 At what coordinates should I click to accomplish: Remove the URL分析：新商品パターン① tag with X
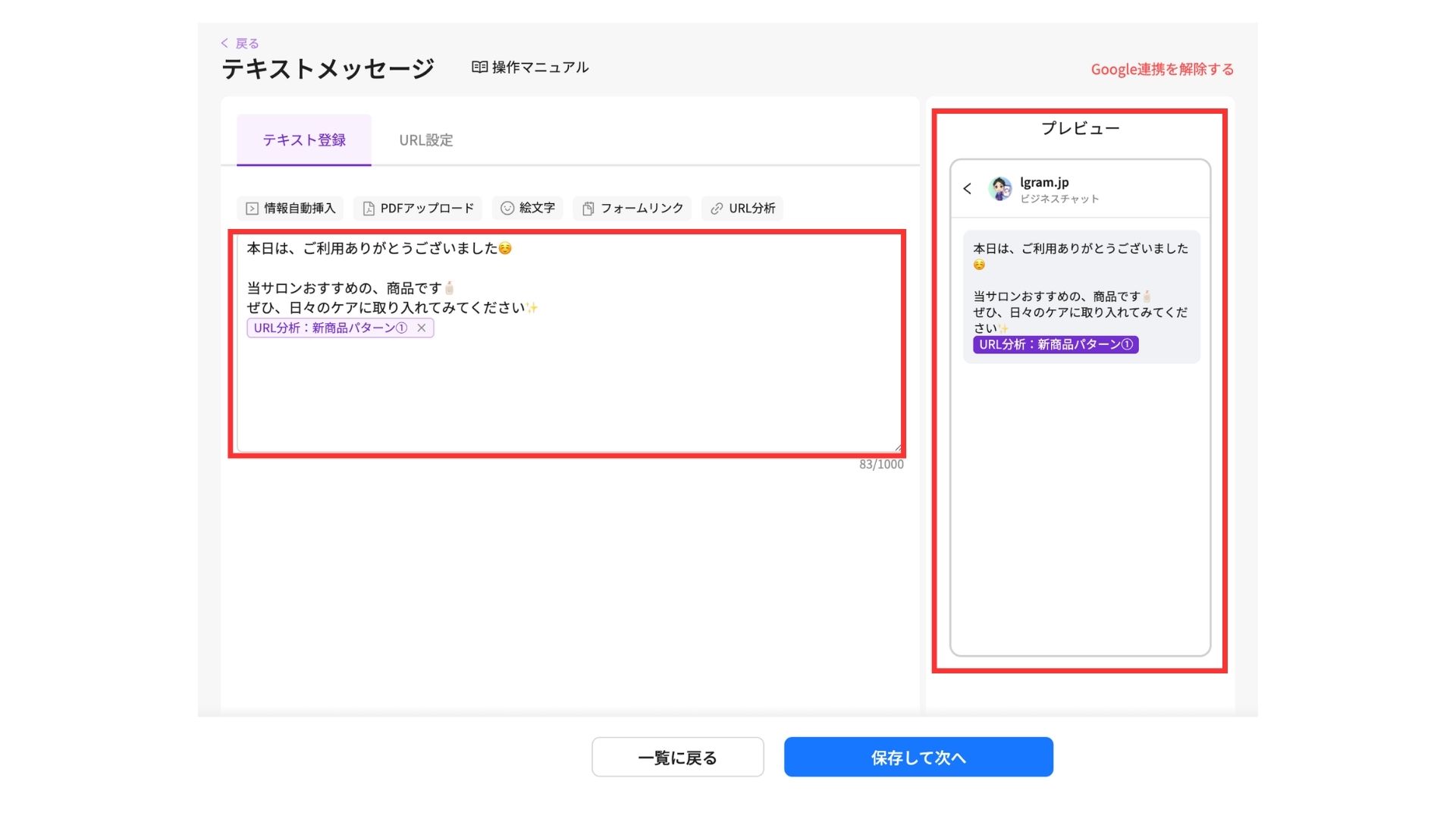pos(422,328)
